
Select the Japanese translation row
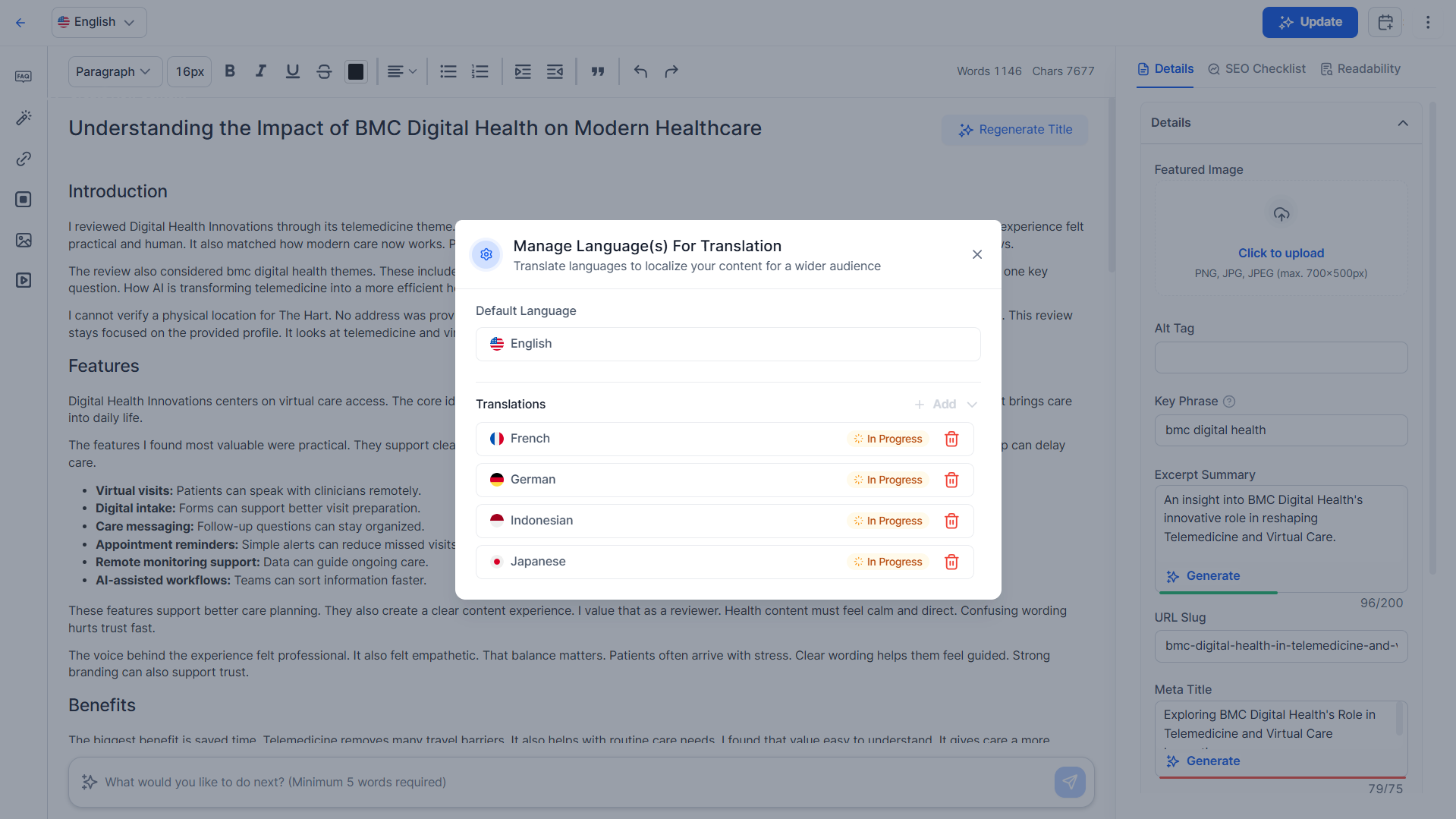pos(725,562)
